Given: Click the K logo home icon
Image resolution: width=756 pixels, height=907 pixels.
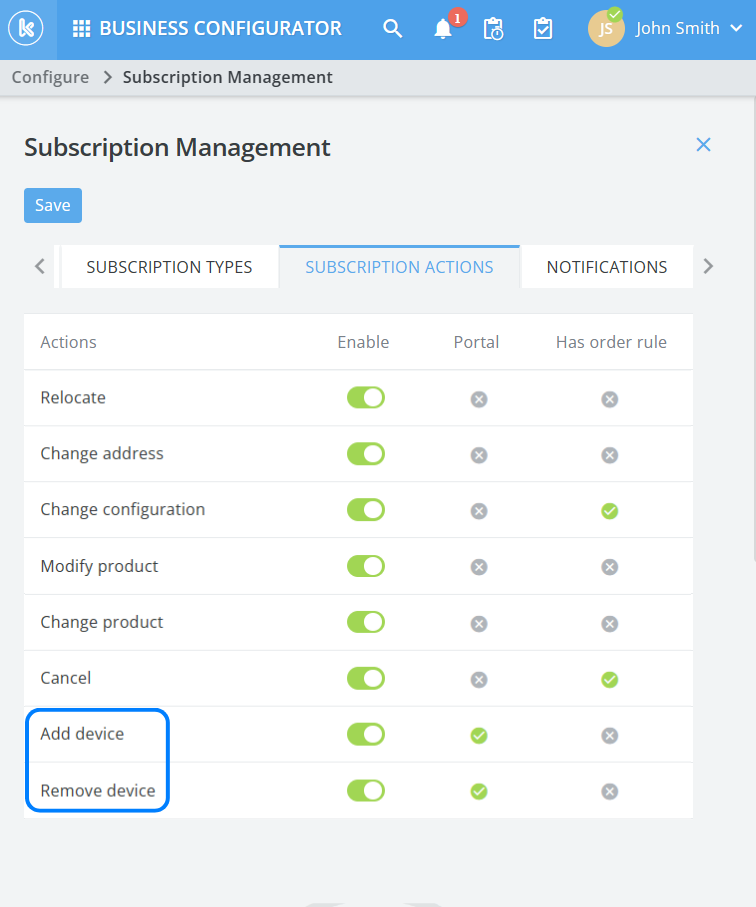Looking at the screenshot, I should tap(24, 28).
